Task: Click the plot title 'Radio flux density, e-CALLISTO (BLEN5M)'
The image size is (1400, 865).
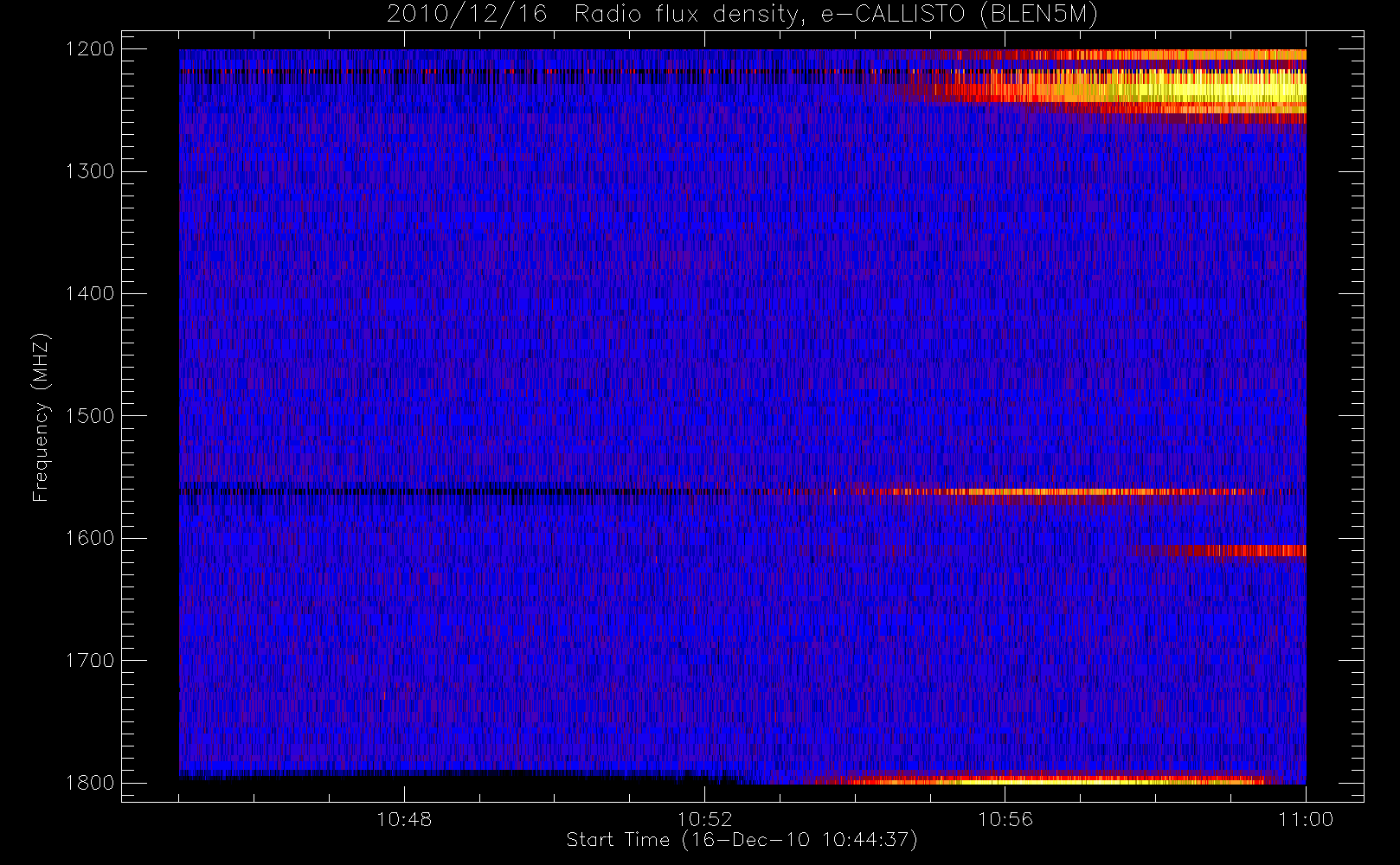Action: point(836,15)
